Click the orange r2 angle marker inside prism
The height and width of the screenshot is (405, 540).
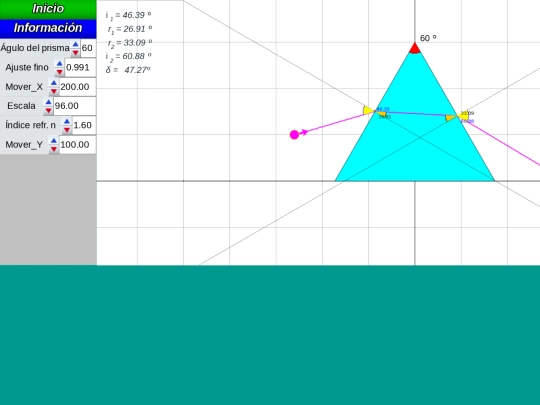pos(451,118)
